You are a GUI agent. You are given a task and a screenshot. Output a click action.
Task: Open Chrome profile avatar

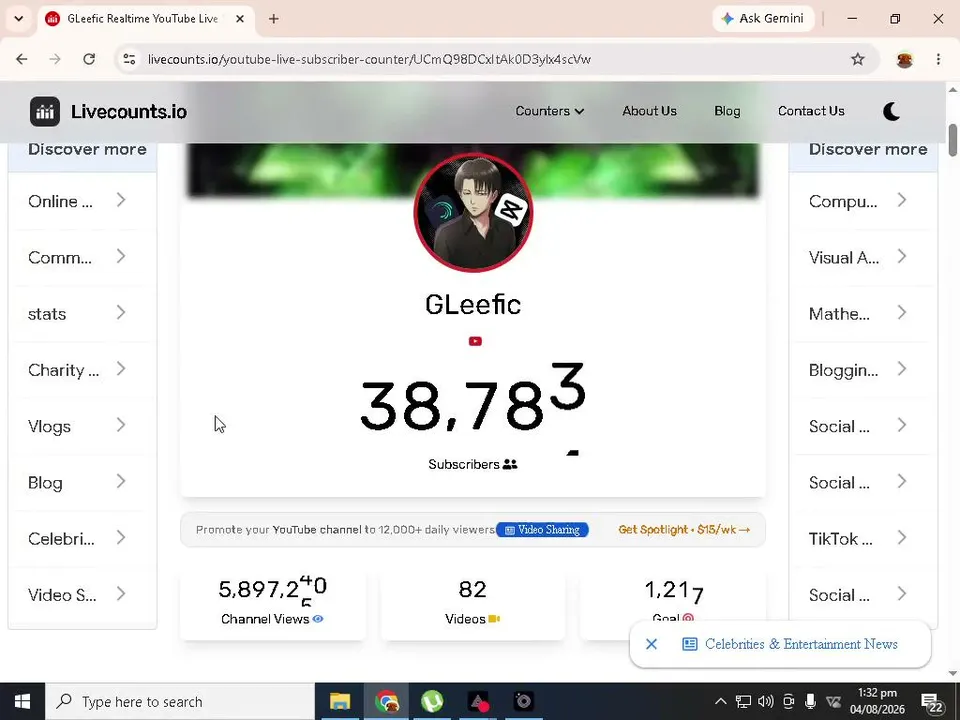click(905, 59)
